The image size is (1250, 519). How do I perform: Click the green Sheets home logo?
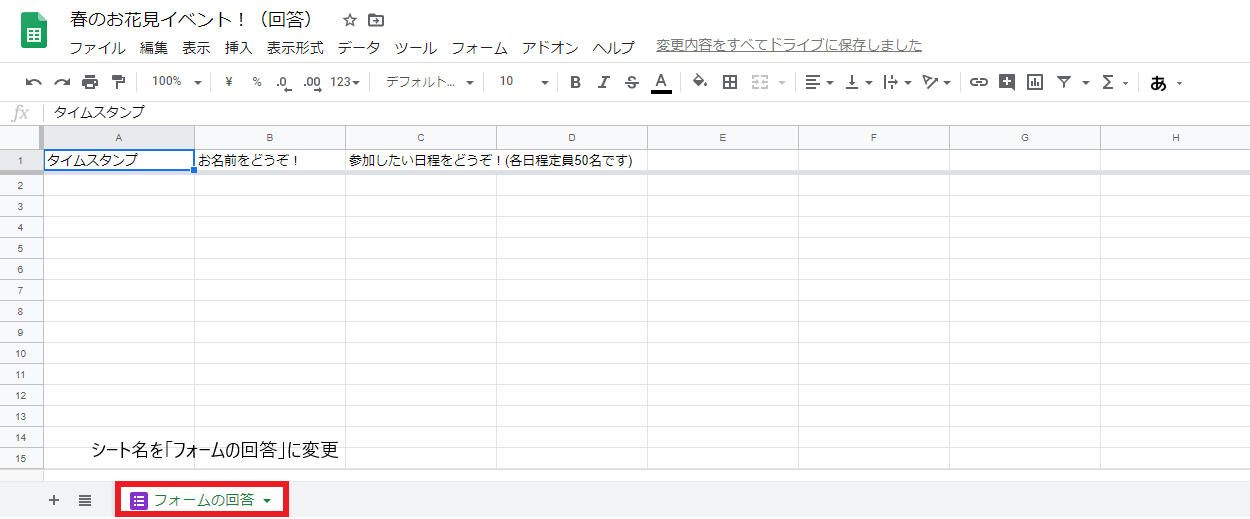35,31
